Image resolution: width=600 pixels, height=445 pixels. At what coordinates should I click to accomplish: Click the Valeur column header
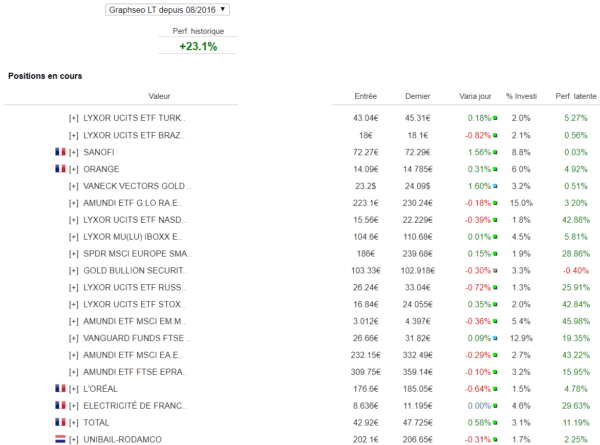coord(159,96)
